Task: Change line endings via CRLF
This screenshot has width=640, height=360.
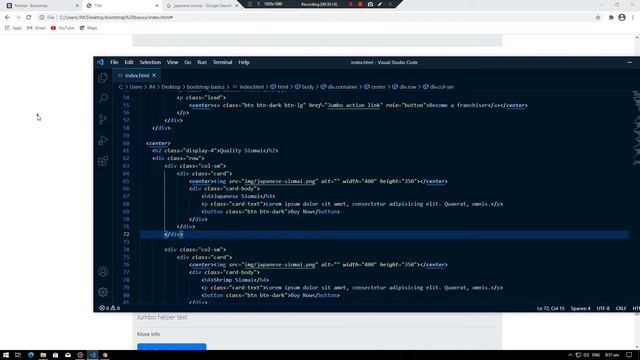Action: click(x=621, y=308)
